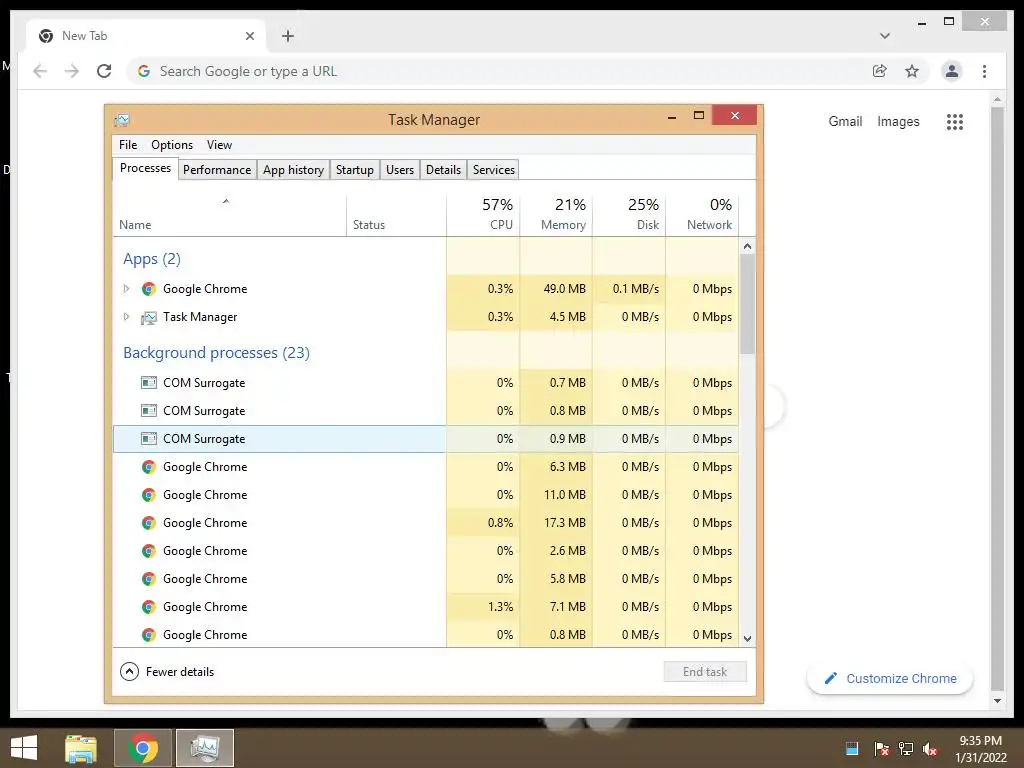The image size is (1024, 768).
Task: Switch to the Services tab
Action: point(494,170)
